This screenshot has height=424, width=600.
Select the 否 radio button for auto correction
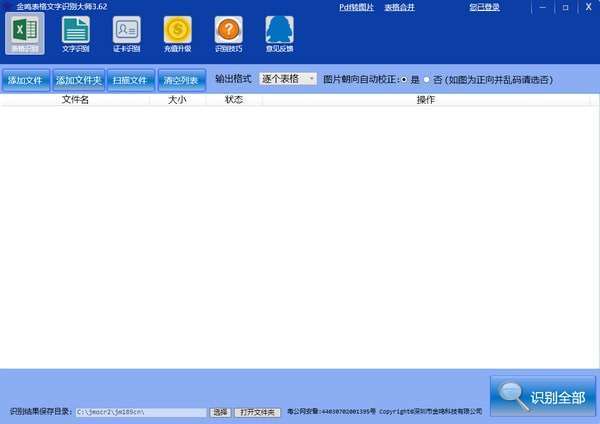426,80
